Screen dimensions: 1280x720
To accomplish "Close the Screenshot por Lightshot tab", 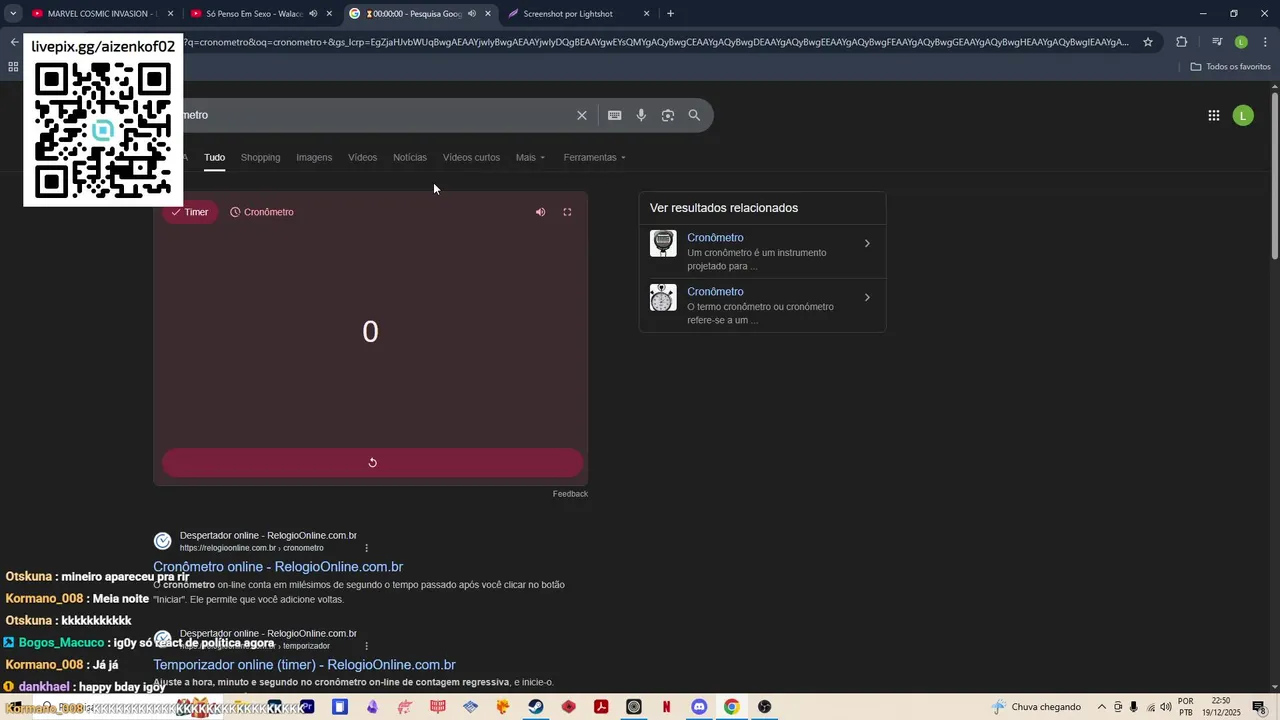I will [x=646, y=14].
